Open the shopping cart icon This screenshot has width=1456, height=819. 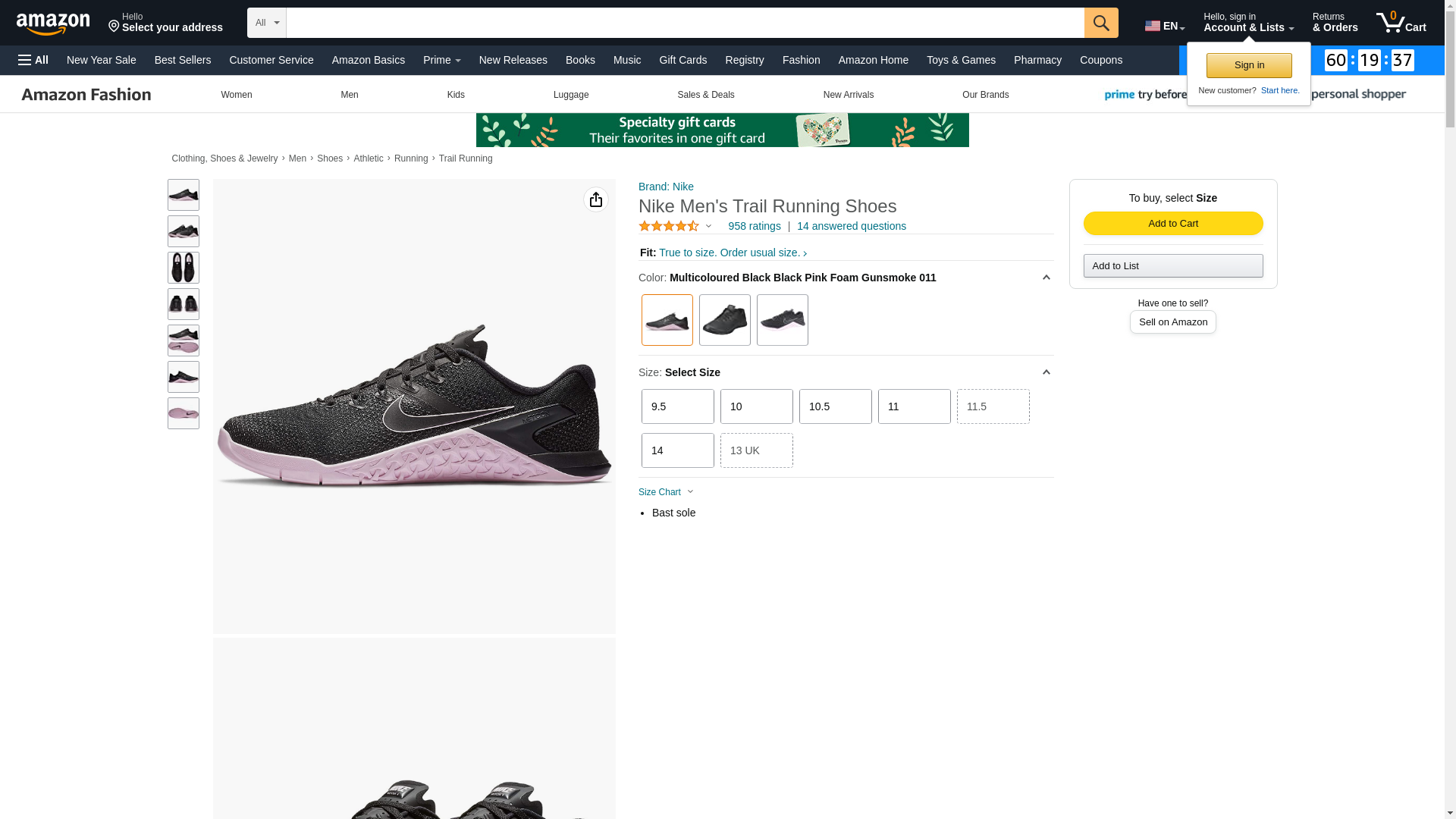(x=1400, y=23)
